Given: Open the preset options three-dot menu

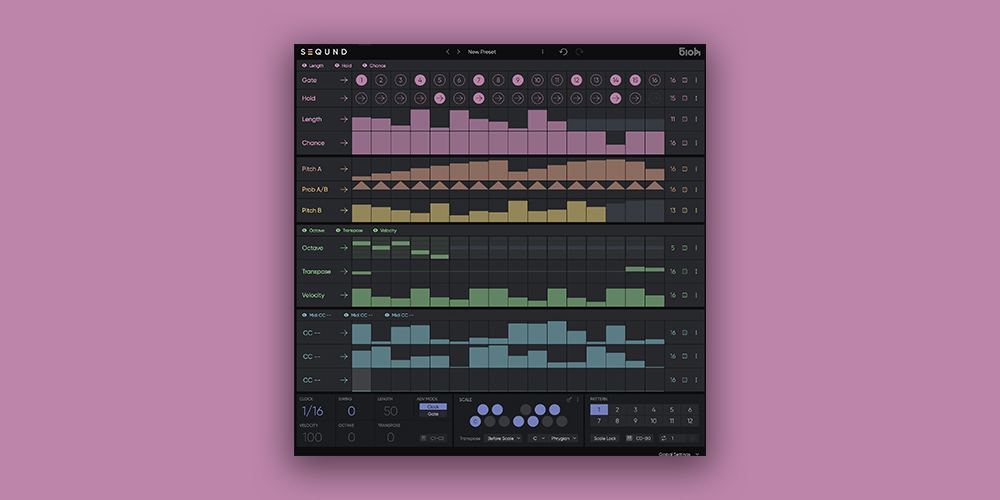Looking at the screenshot, I should pos(543,52).
